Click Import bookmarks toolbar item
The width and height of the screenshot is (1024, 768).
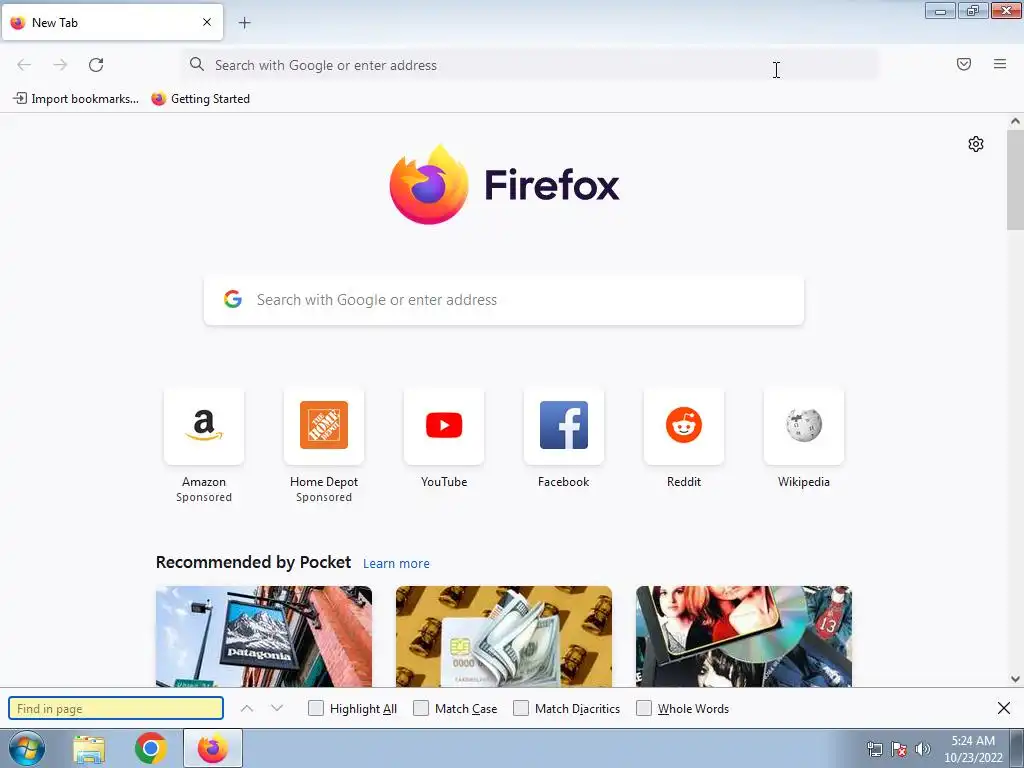click(x=76, y=99)
